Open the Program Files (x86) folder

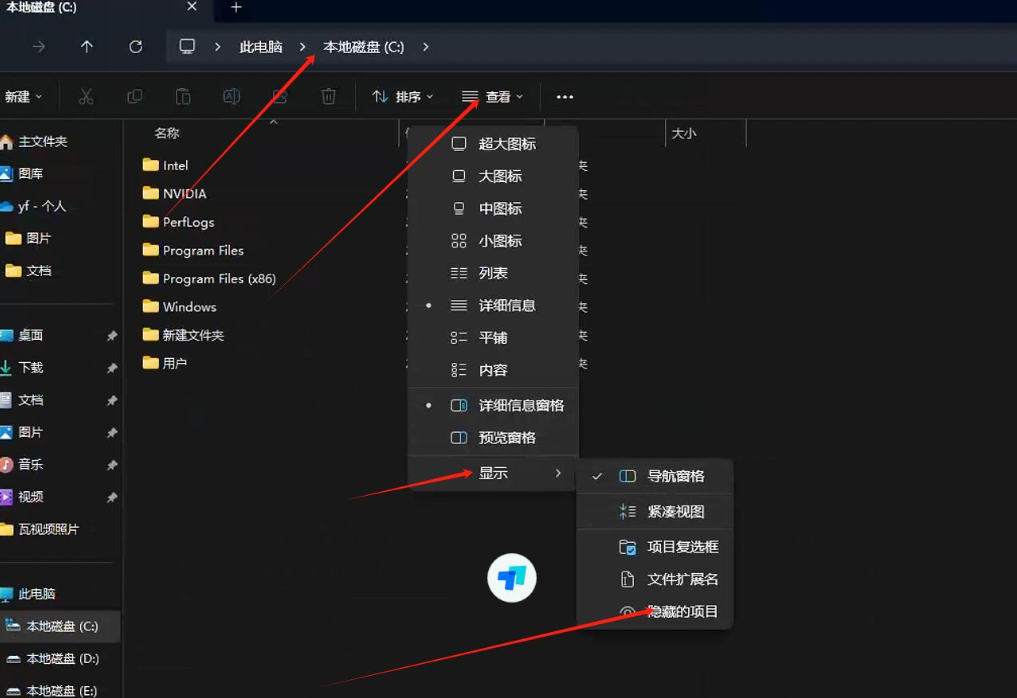pos(218,279)
